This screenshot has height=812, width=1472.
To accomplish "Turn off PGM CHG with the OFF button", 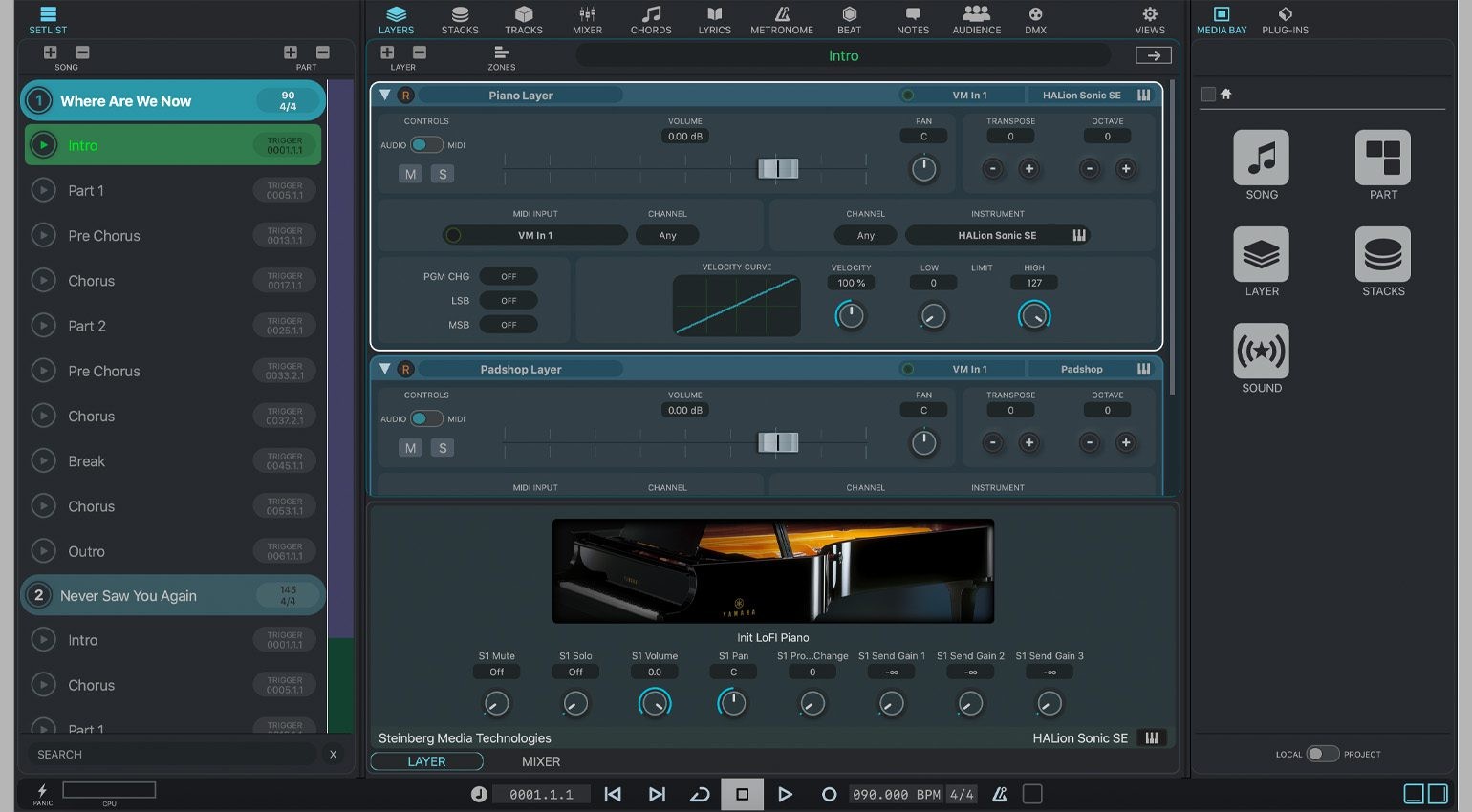I will tap(509, 275).
